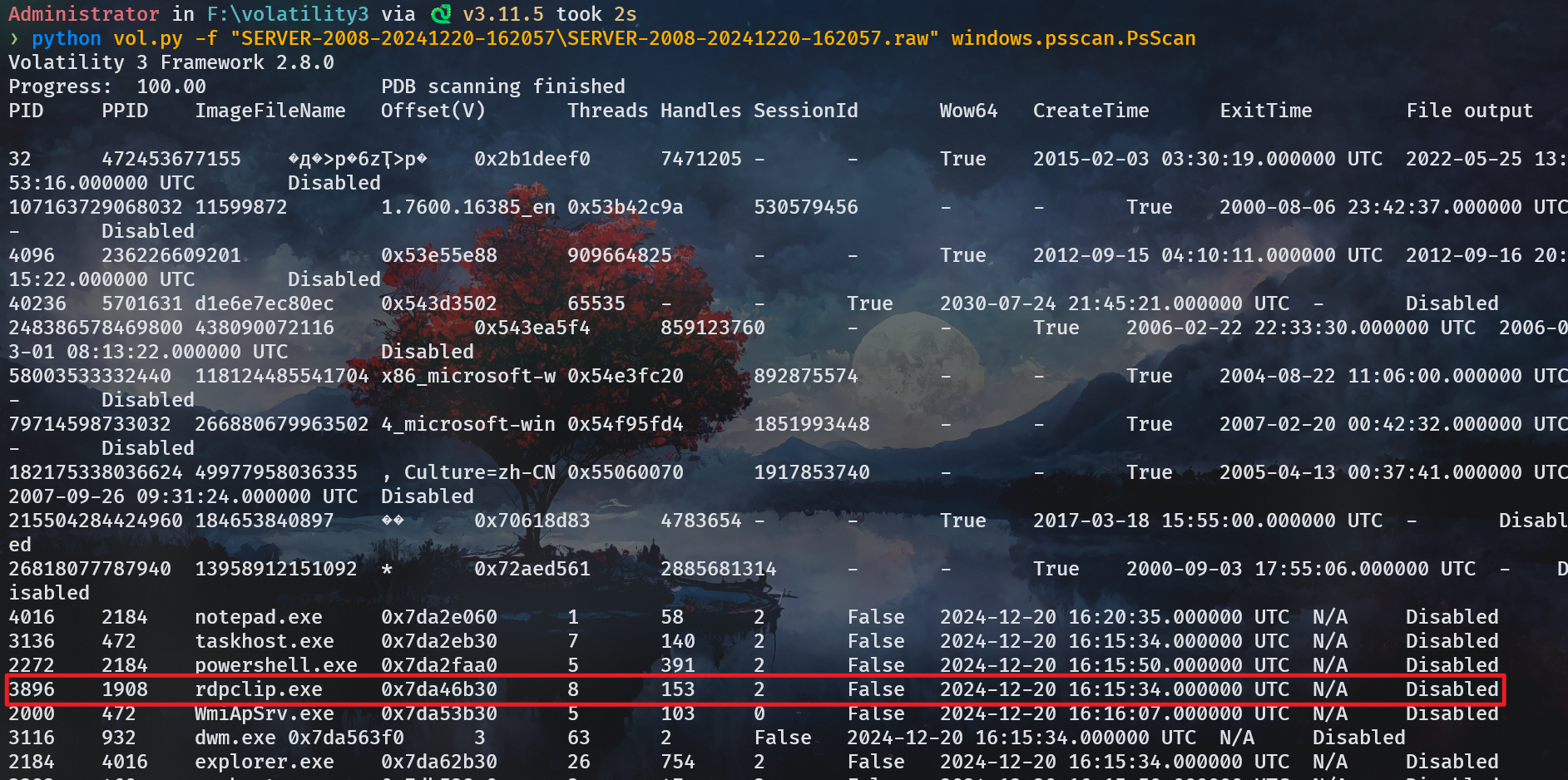Click the 'F:\volatility3' path text
The image size is (1568, 780).
coord(288,14)
